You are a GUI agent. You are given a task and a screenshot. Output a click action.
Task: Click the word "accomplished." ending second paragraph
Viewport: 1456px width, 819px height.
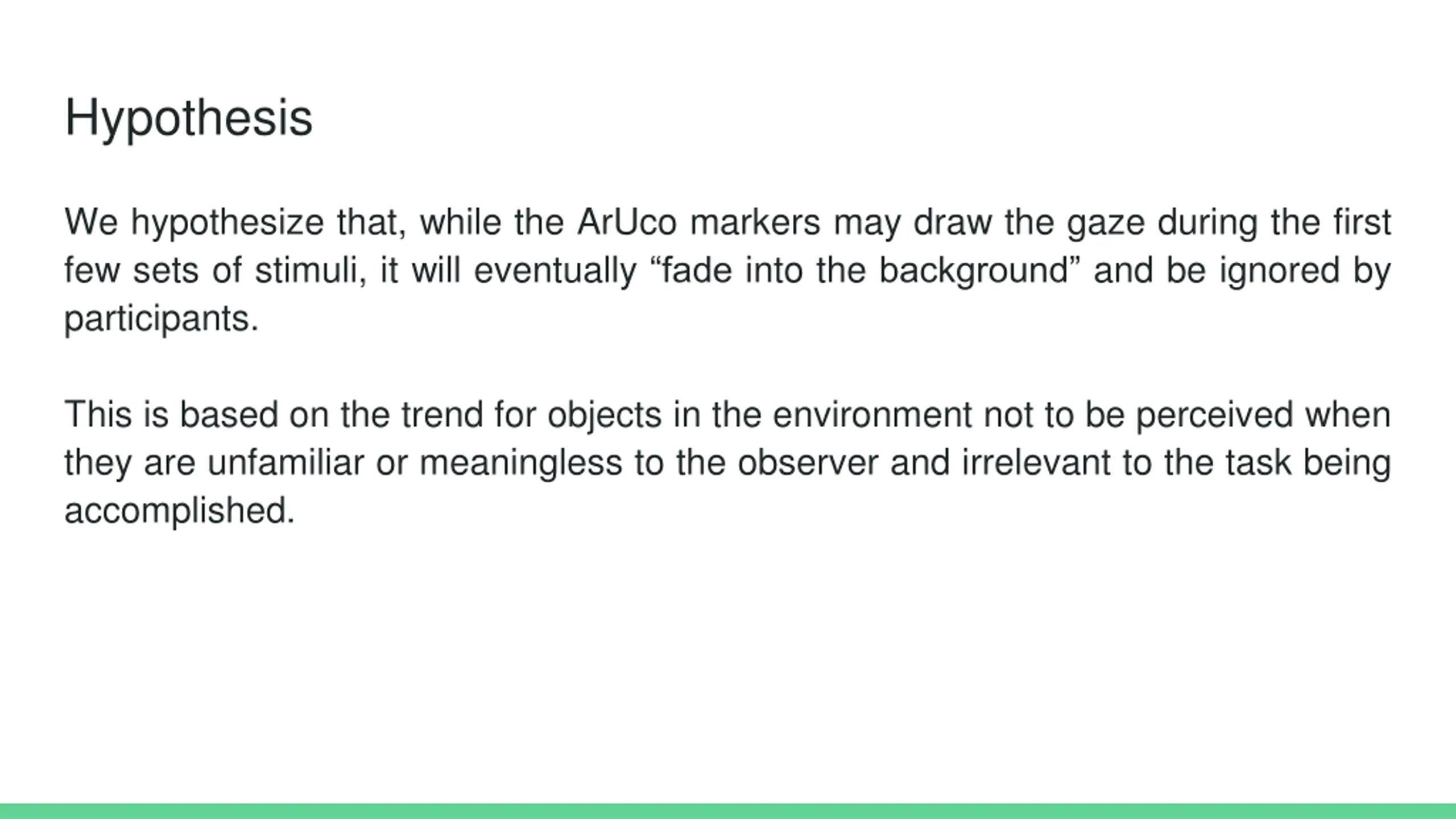(180, 511)
